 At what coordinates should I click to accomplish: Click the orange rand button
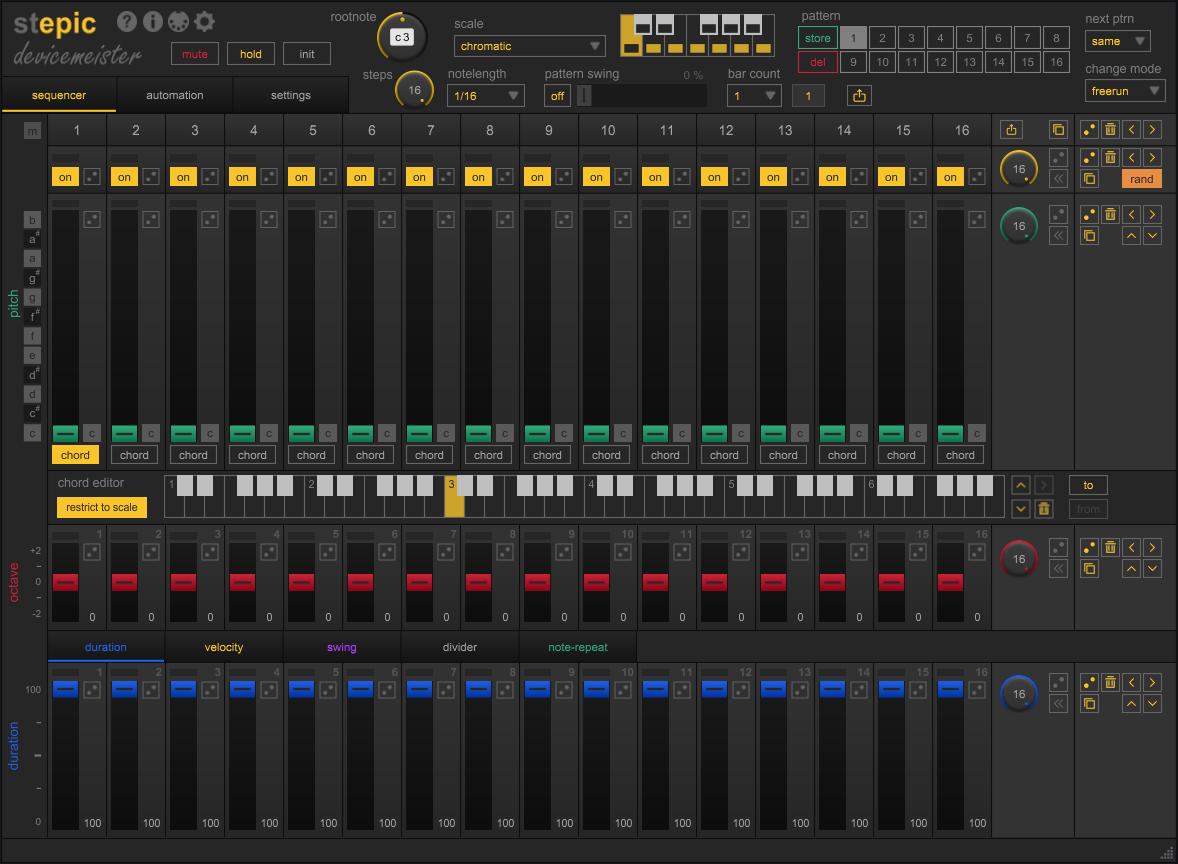tap(1141, 179)
